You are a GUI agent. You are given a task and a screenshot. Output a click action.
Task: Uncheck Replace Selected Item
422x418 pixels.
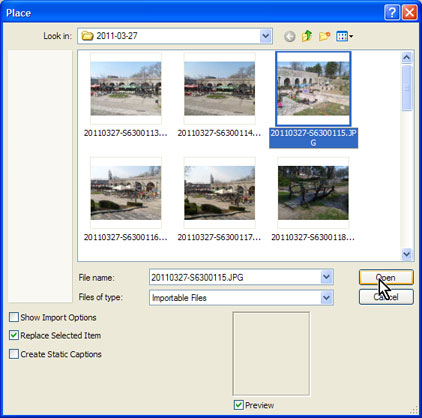point(14,335)
